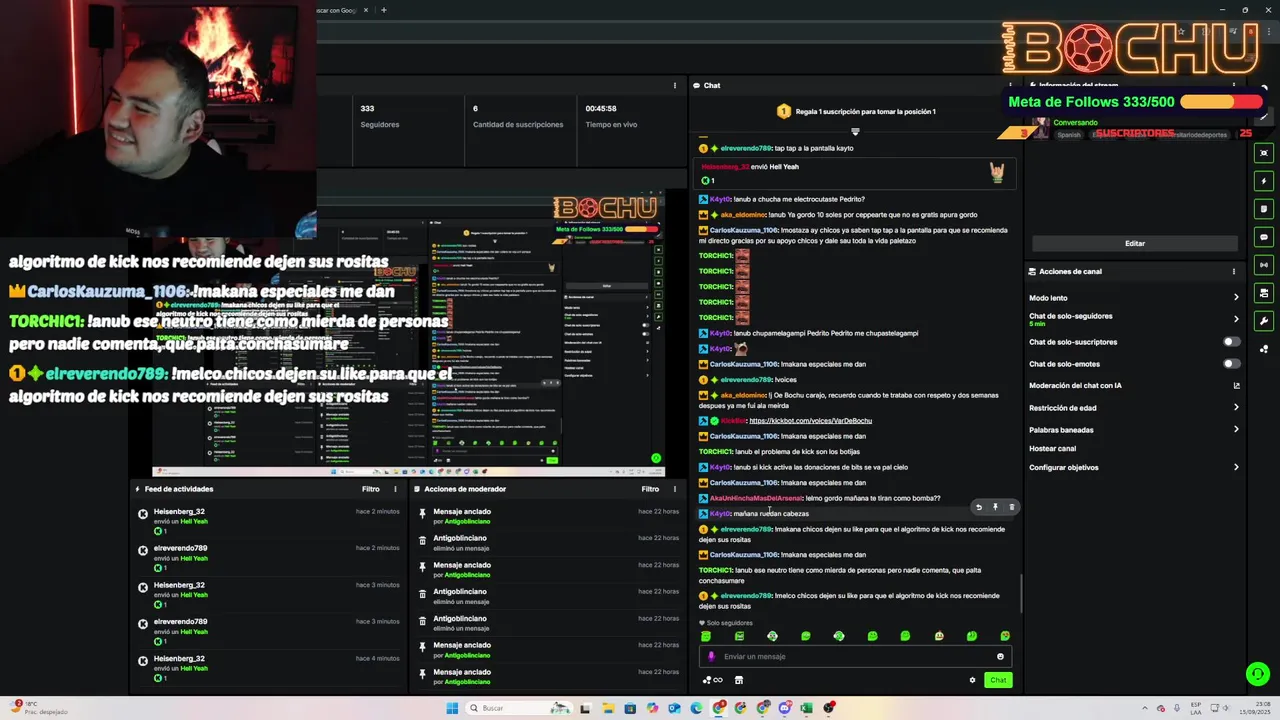Click Hostear canal option
The height and width of the screenshot is (720, 1280).
[x=1052, y=449]
